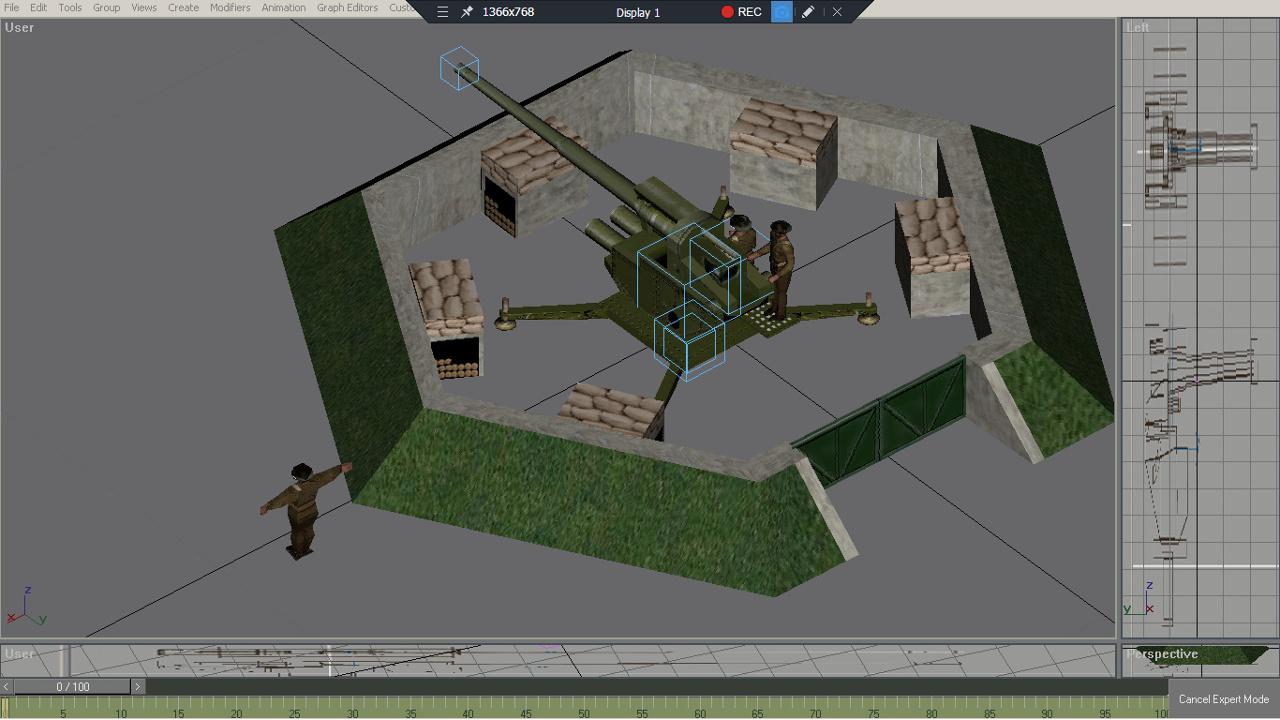Open the Edit menu

pos(38,7)
